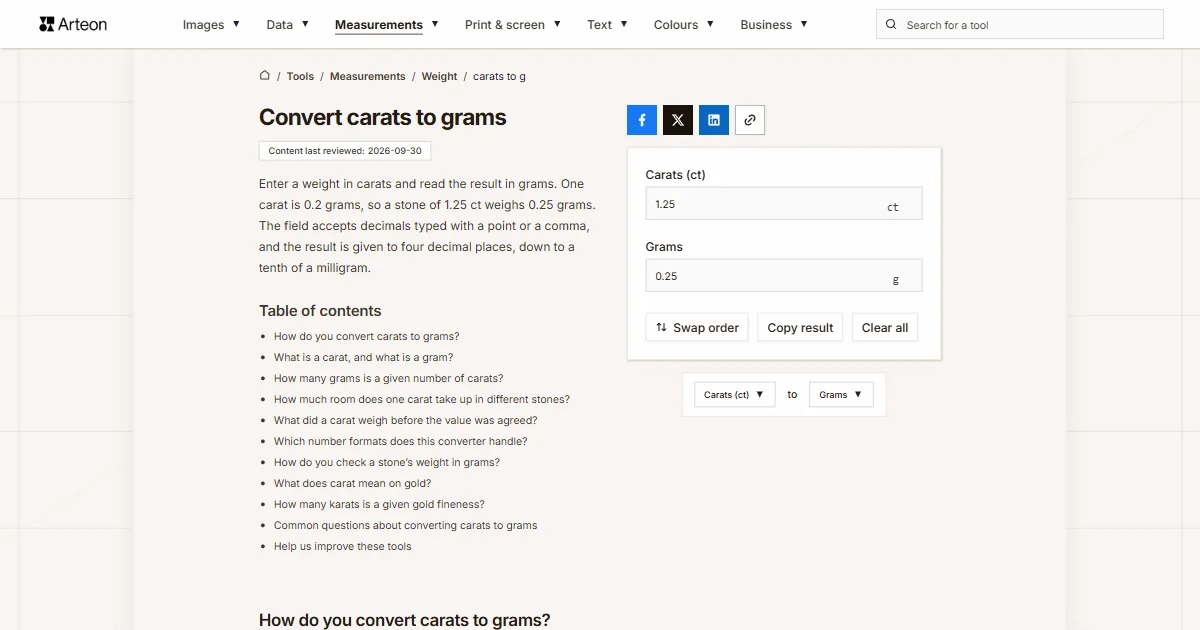
Task: Click the 'Content last reviewed: 2026-09-30' badge
Action: (345, 151)
